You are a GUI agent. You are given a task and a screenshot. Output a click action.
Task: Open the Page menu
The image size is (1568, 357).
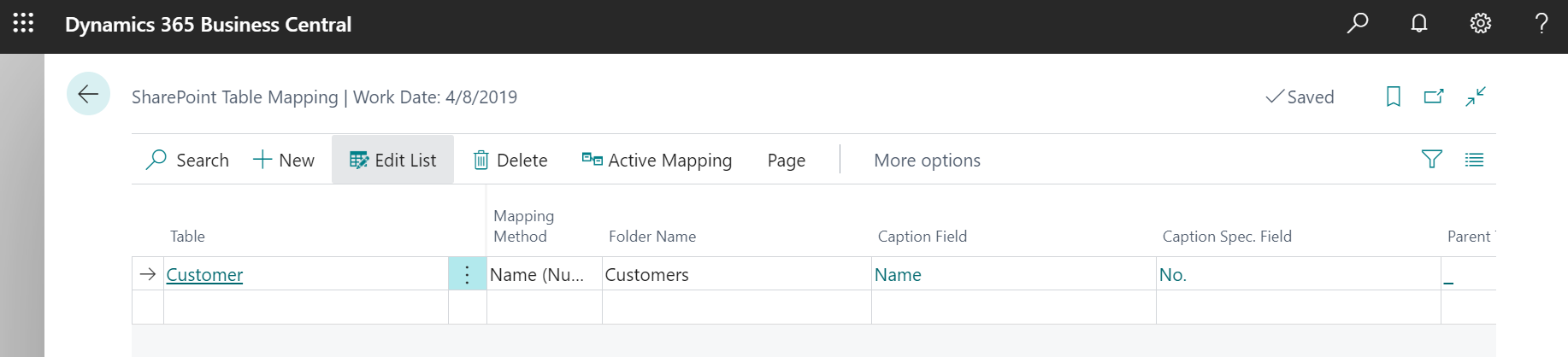pyautogui.click(x=787, y=160)
